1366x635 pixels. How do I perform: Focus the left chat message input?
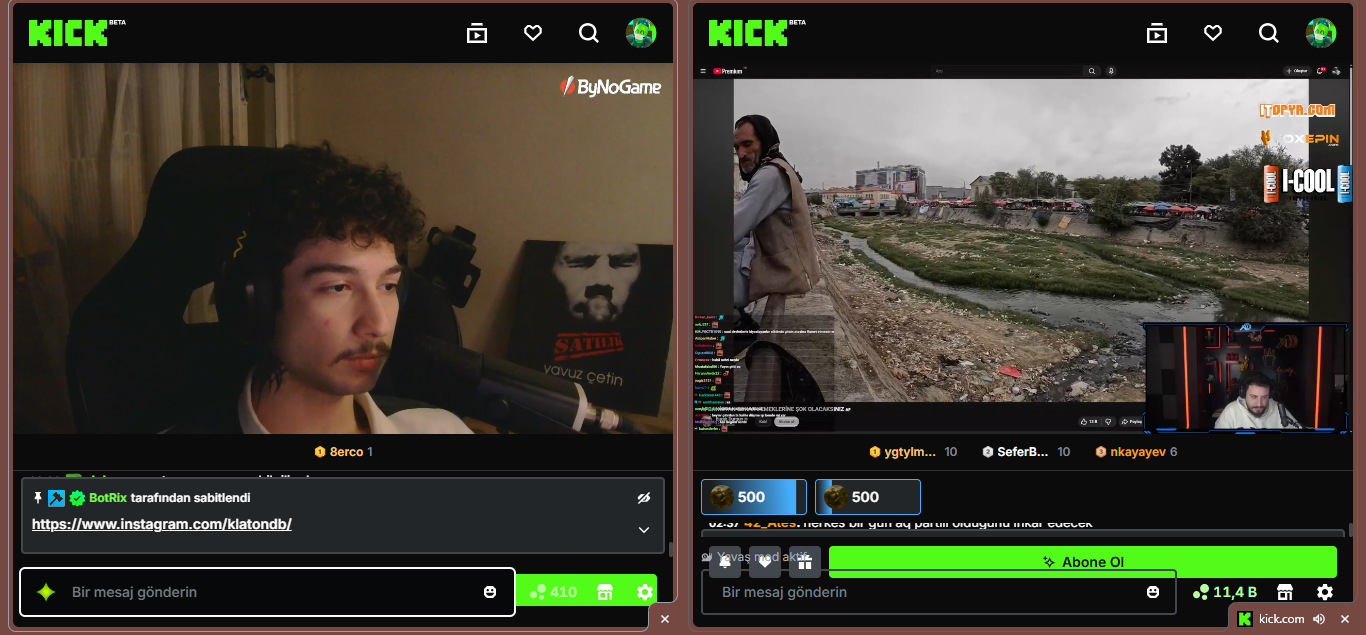[x=267, y=592]
